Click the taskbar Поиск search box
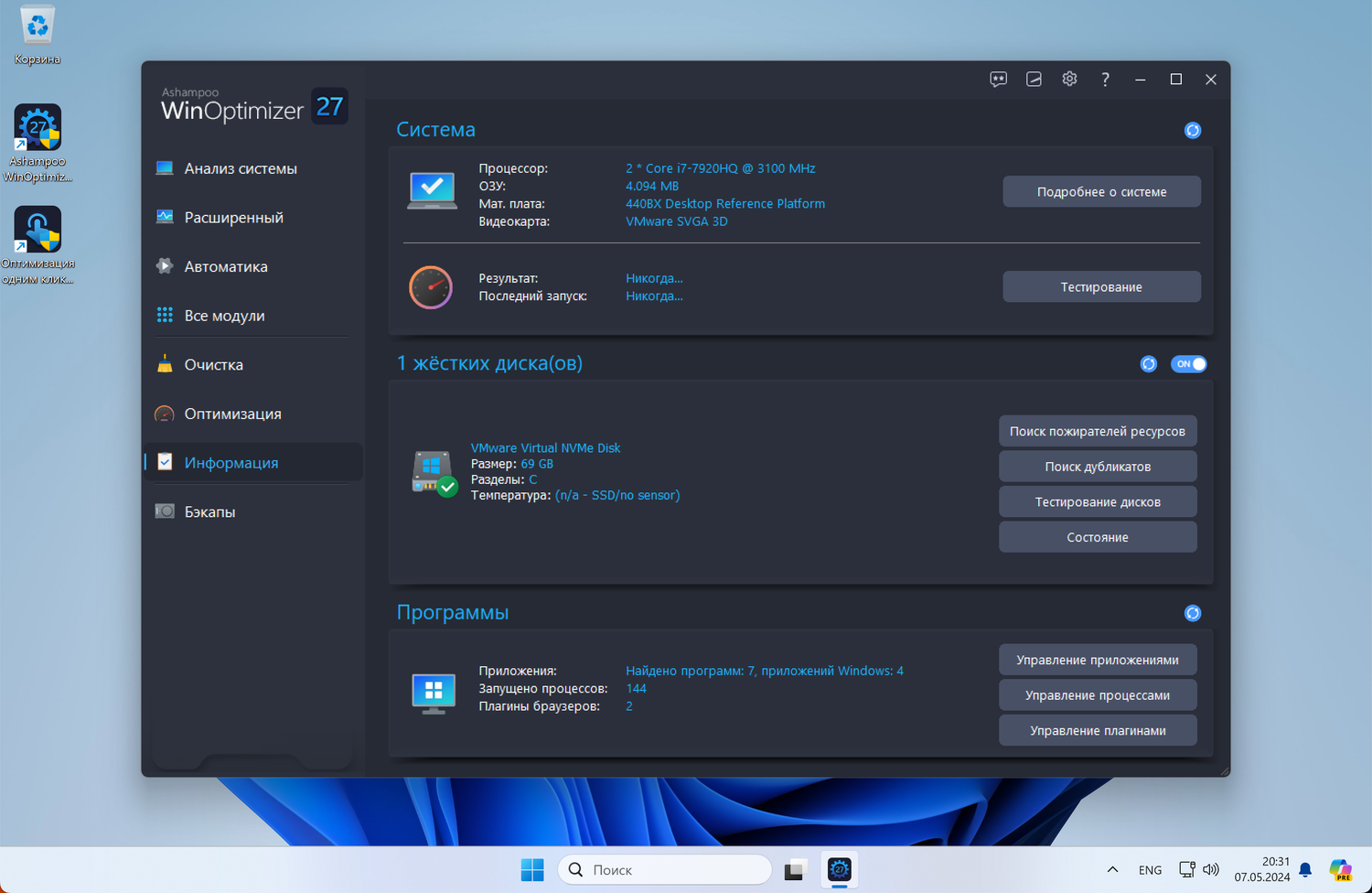 665,870
